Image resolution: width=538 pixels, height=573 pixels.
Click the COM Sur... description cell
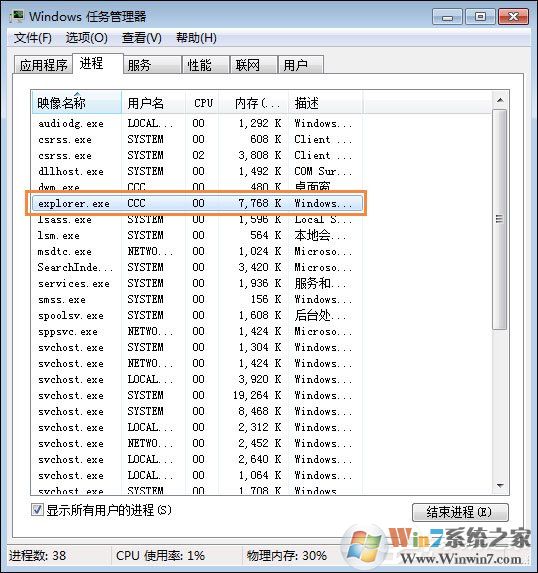pos(323,171)
